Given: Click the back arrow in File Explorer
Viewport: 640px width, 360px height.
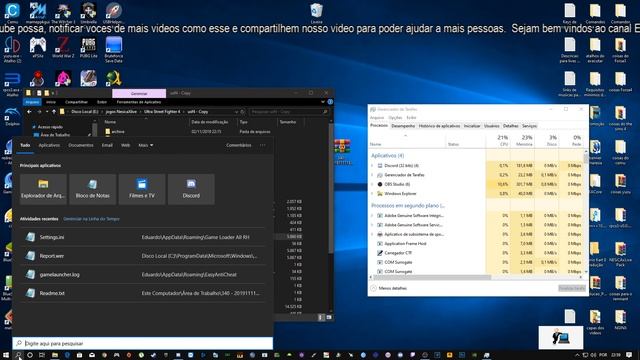Looking at the screenshot, I should pos(29,111).
